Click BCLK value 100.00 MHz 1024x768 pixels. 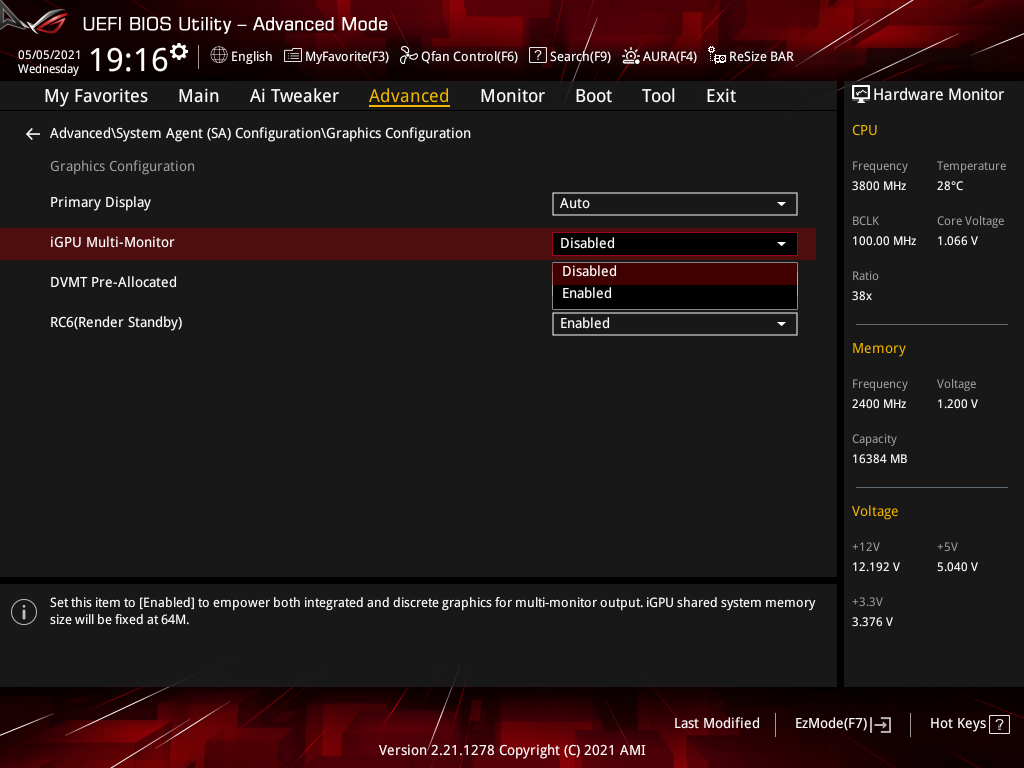(884, 241)
